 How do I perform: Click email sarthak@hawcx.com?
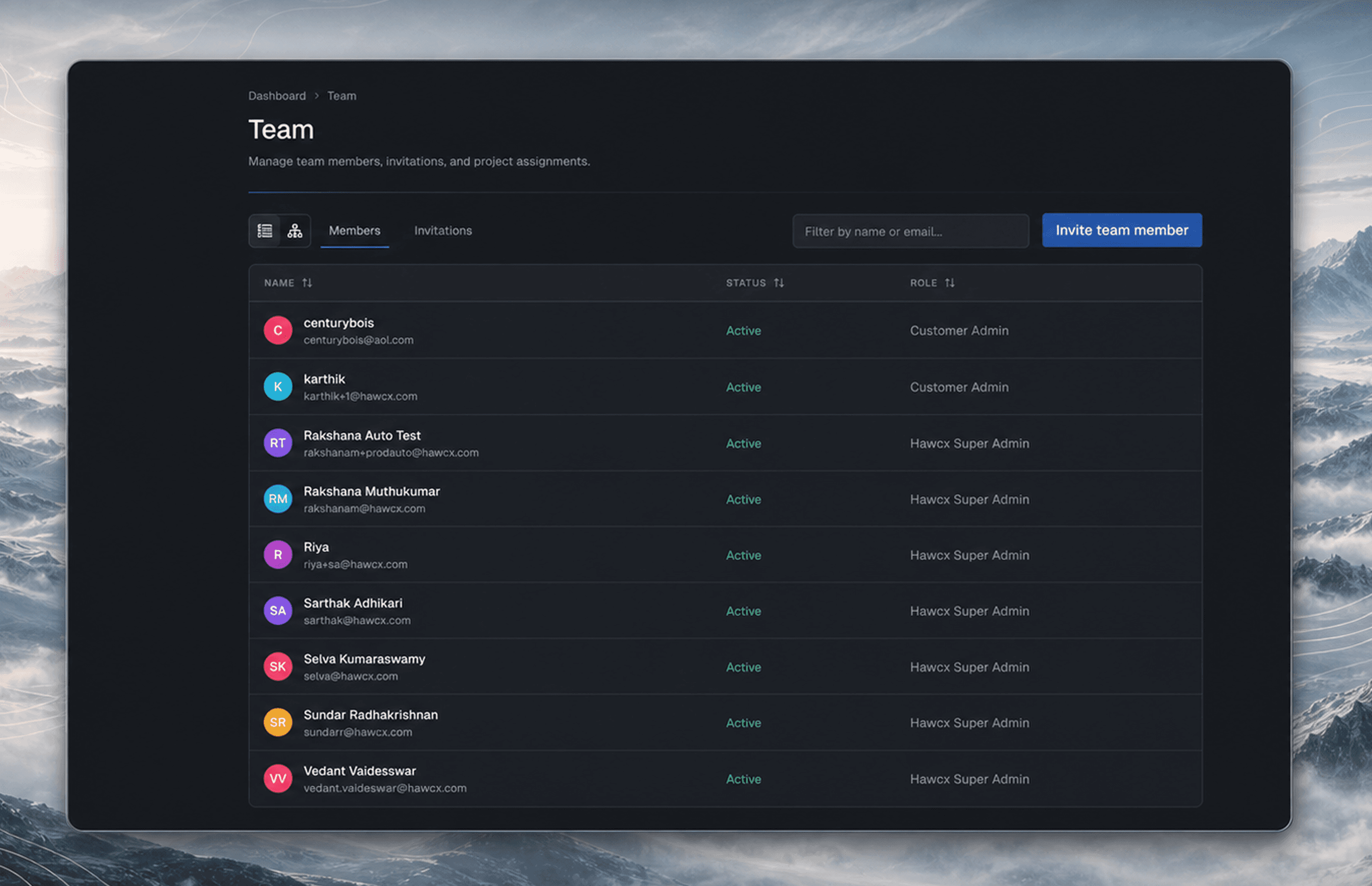[x=357, y=620]
